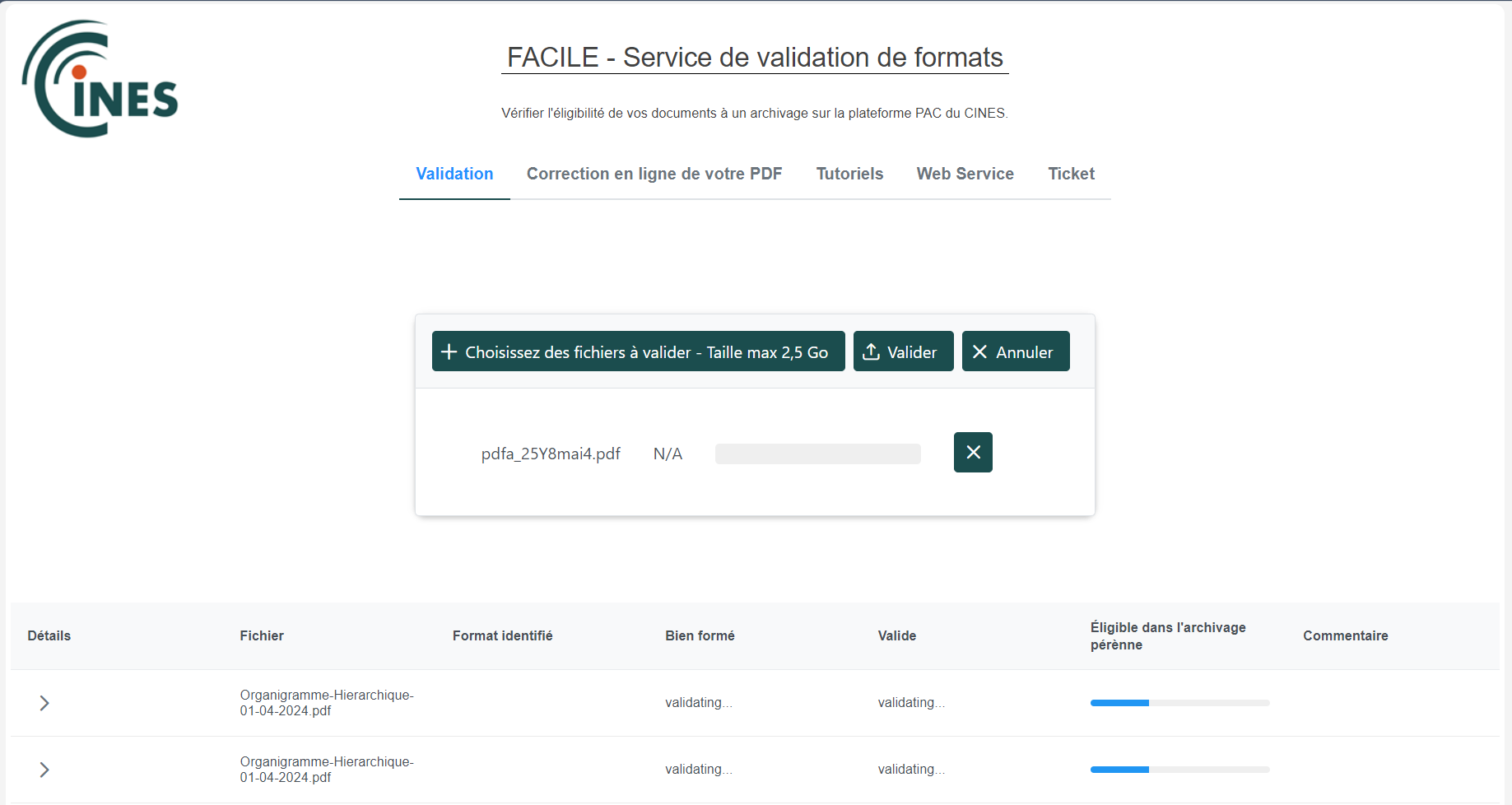The image size is (1512, 805).
Task: Go to the Web Service tab
Action: (x=965, y=174)
